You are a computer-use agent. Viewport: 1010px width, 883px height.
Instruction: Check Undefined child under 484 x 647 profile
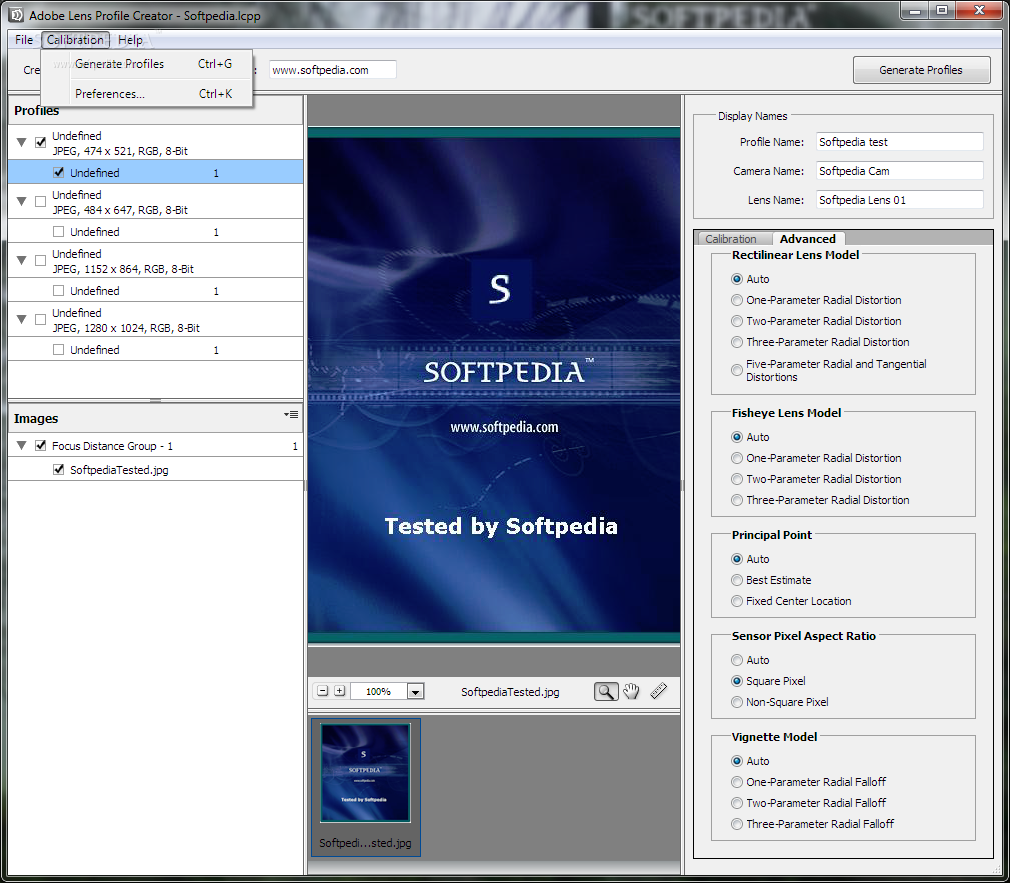click(59, 232)
